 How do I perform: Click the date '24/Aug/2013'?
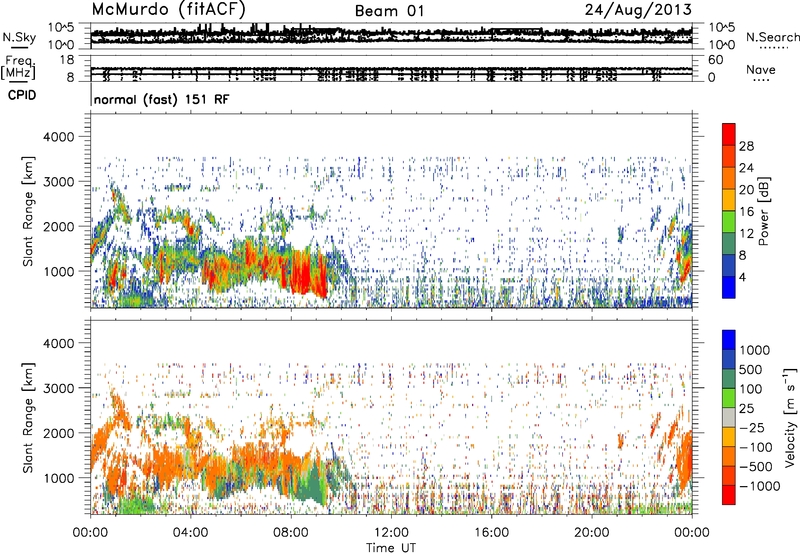point(638,10)
